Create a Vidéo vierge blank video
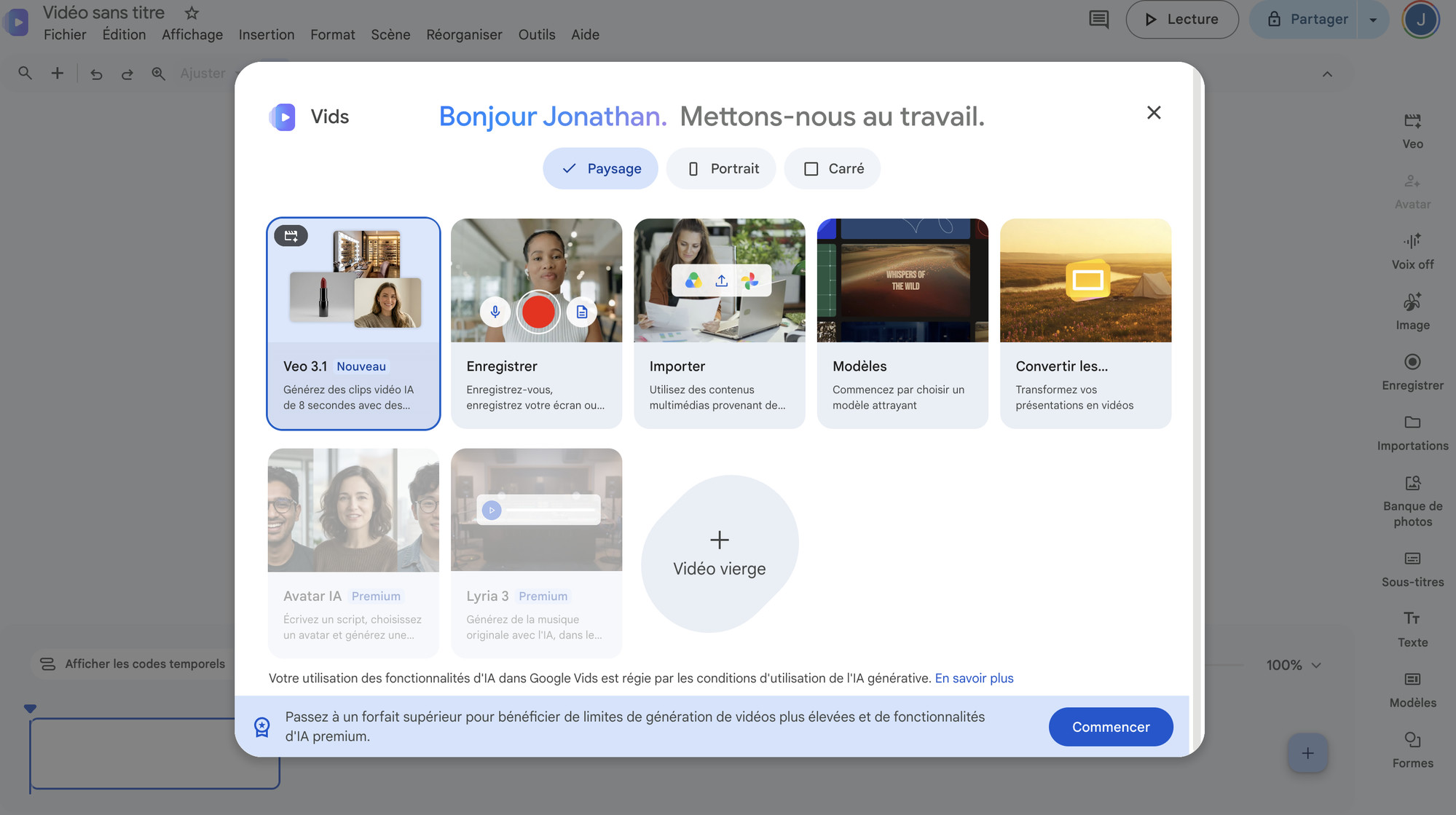Screen dimensions: 1456x815 [720, 554]
